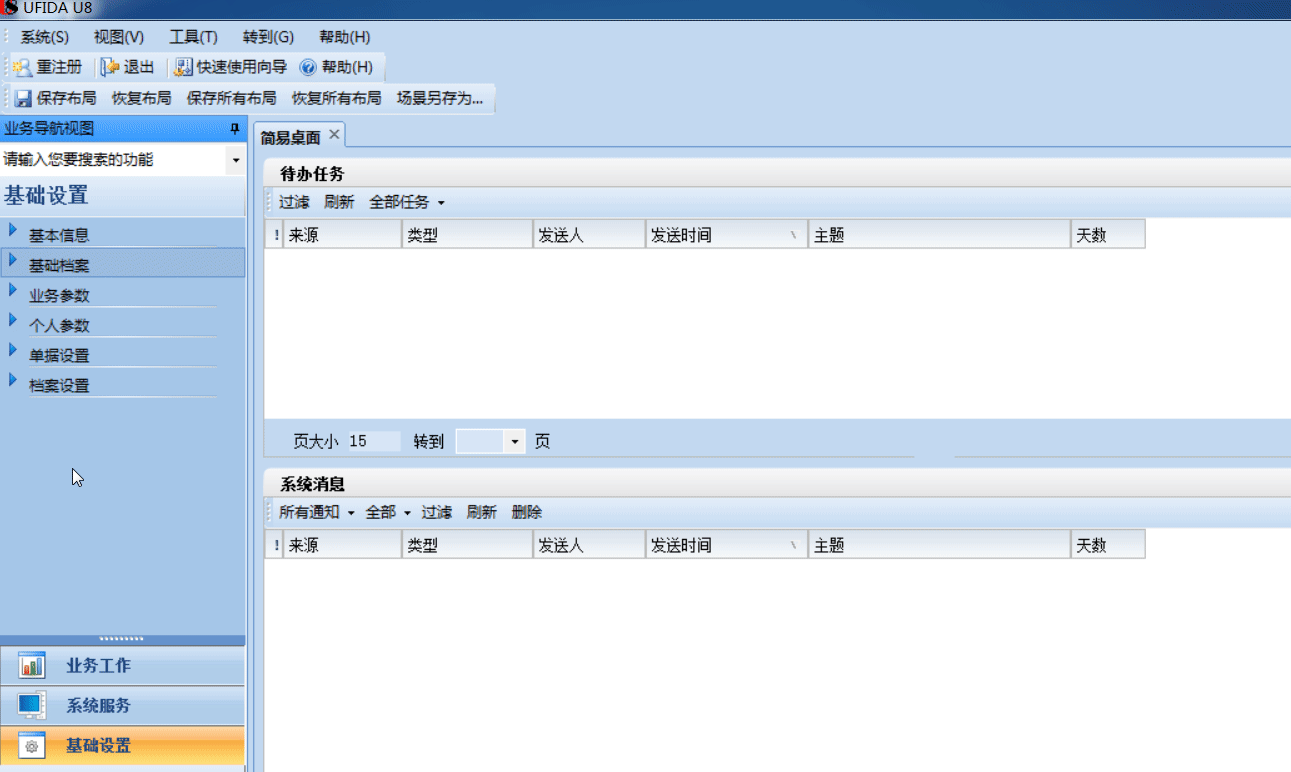Click the ! priority column in 待办任务
This screenshot has height=772, width=1291.
[x=274, y=235]
